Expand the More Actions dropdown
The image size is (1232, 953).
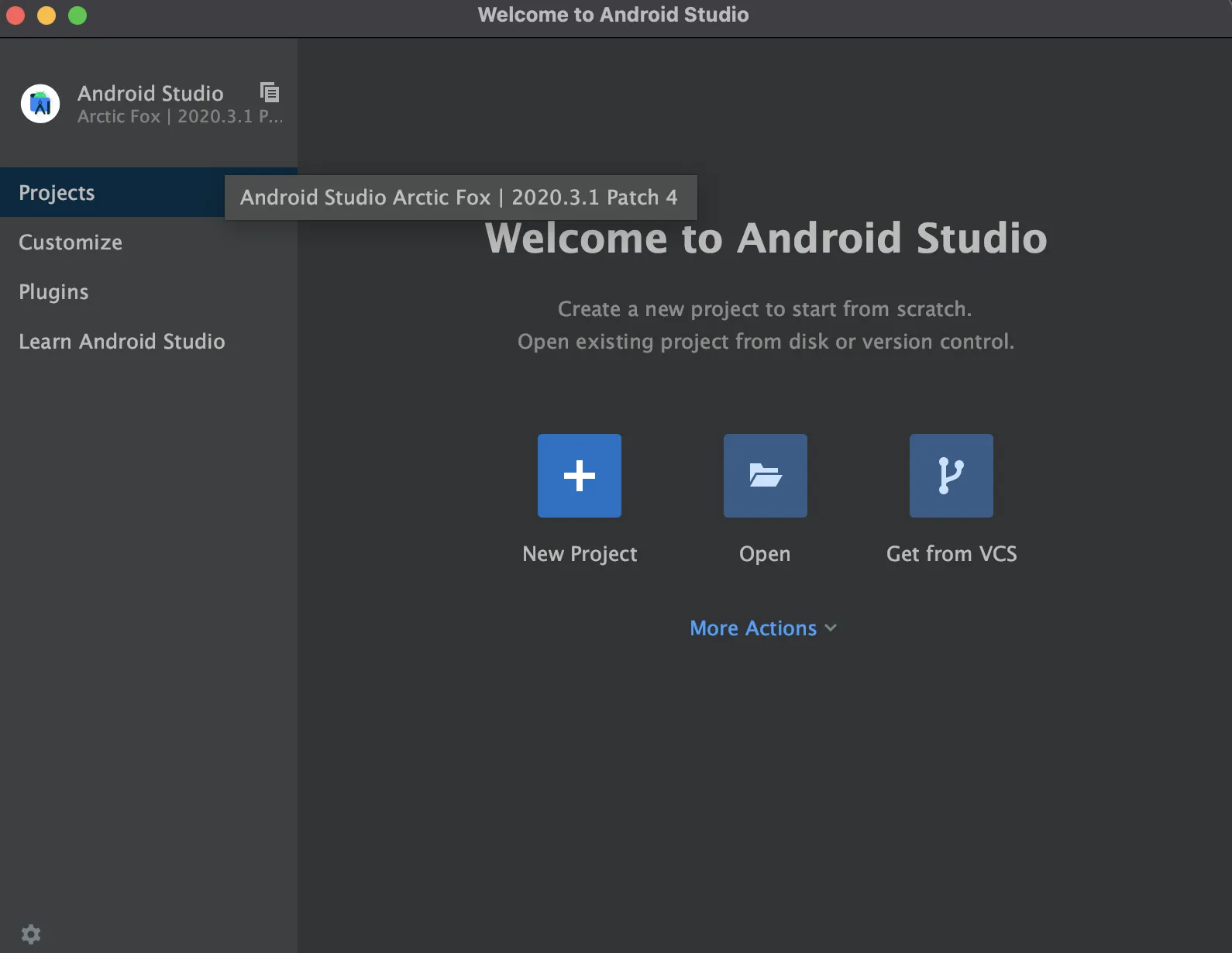point(753,628)
